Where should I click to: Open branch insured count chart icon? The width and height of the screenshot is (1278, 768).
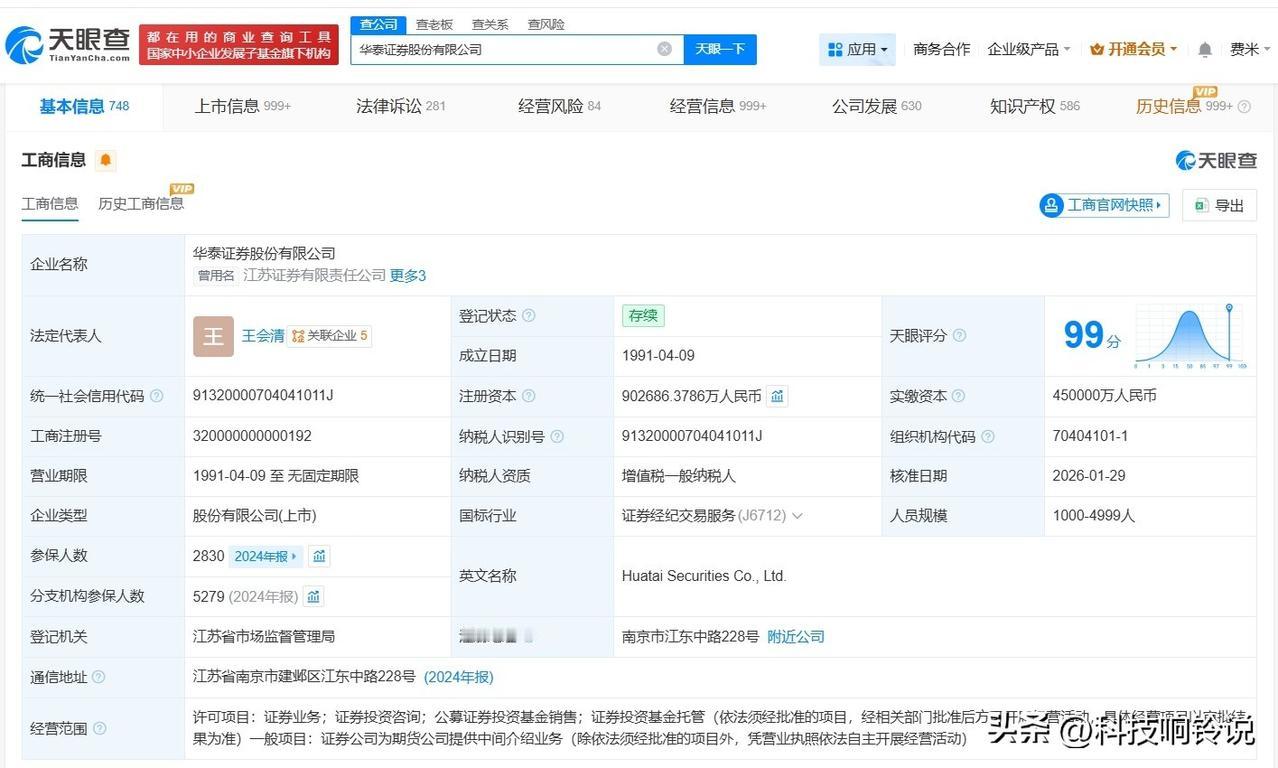313,597
